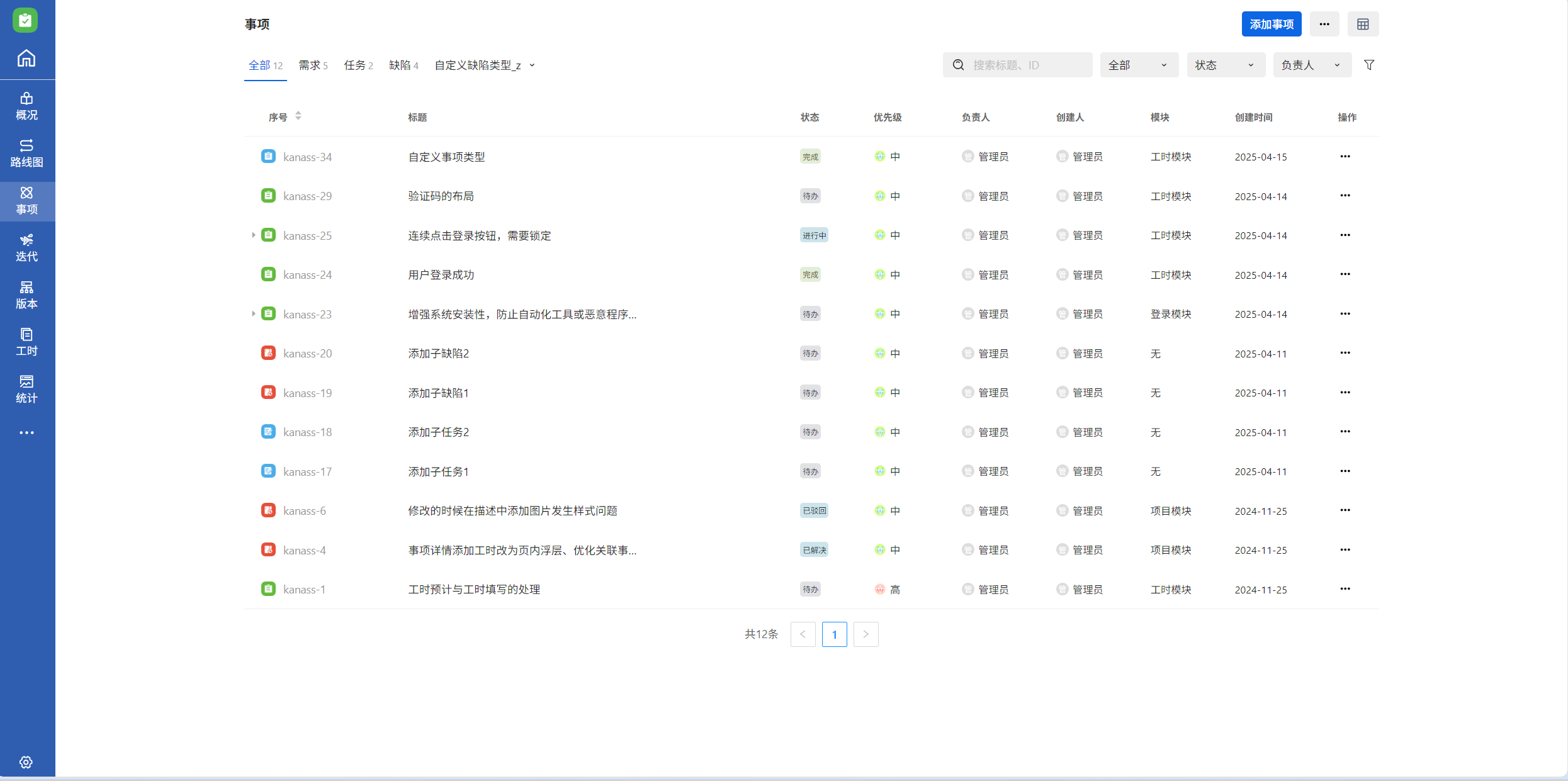Image resolution: width=1568 pixels, height=781 pixels.
Task: Open the 版本 versions section
Action: coord(26,295)
